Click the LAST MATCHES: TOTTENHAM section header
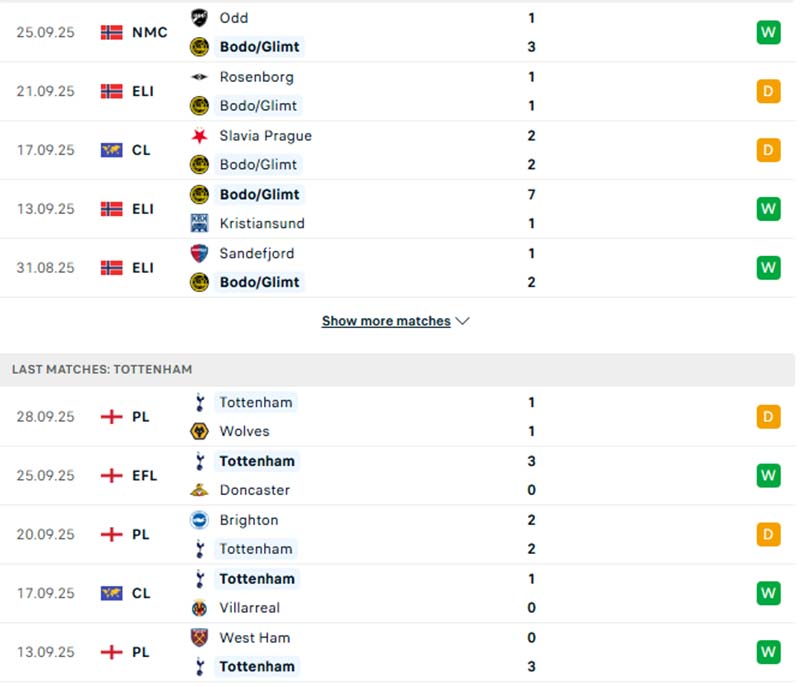 coord(103,369)
